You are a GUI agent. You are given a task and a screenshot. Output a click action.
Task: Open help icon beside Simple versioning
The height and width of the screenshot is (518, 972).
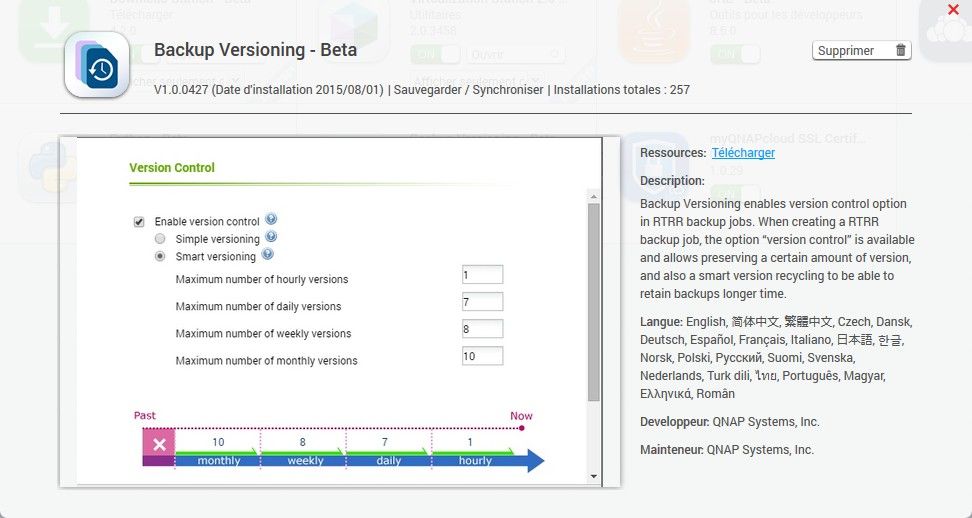(x=271, y=238)
